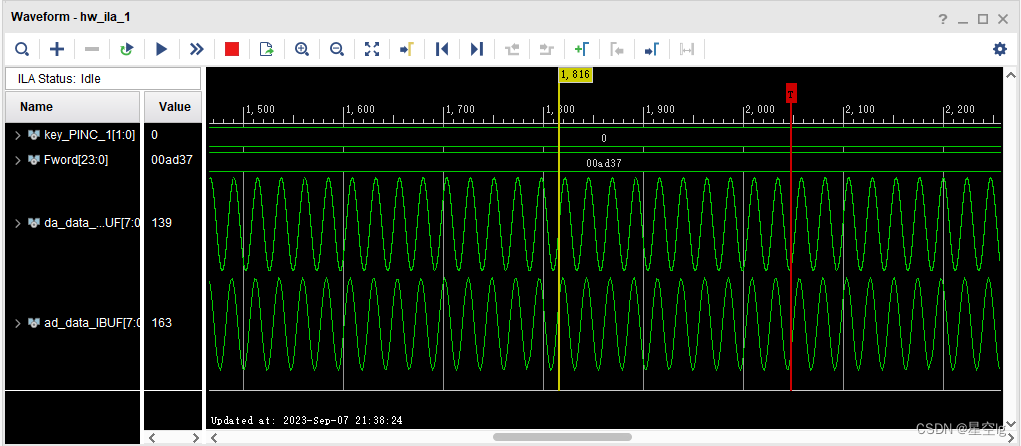Zoom in on the waveform
1021x446 pixels.
[x=302, y=49]
